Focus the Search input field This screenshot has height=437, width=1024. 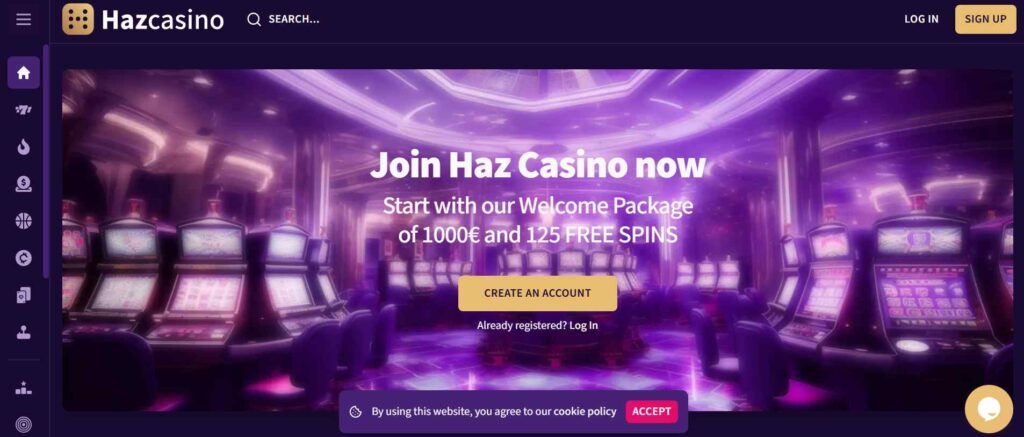coord(294,19)
